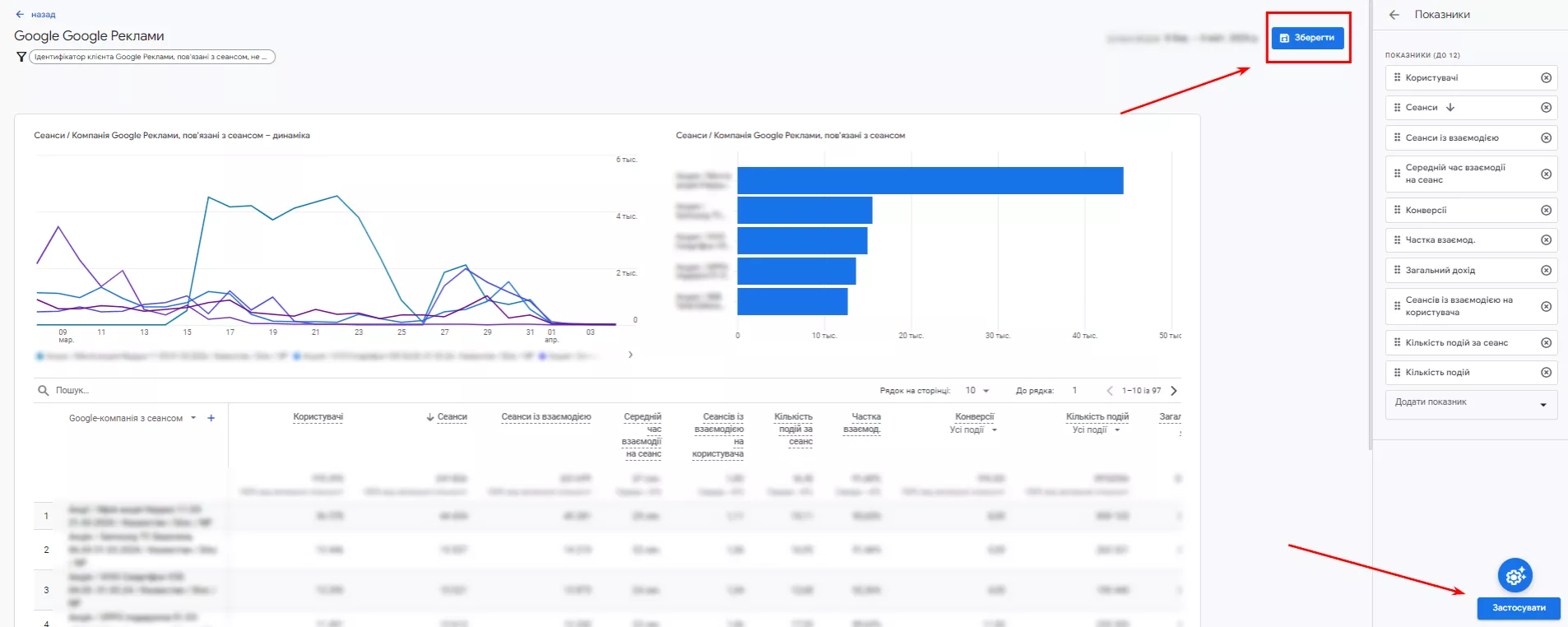
Task: Click the 'Застосувати' apply button
Action: [x=1519, y=608]
